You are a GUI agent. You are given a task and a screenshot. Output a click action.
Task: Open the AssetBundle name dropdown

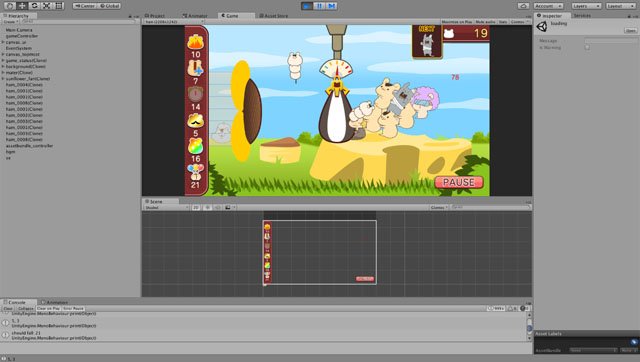[x=593, y=350]
